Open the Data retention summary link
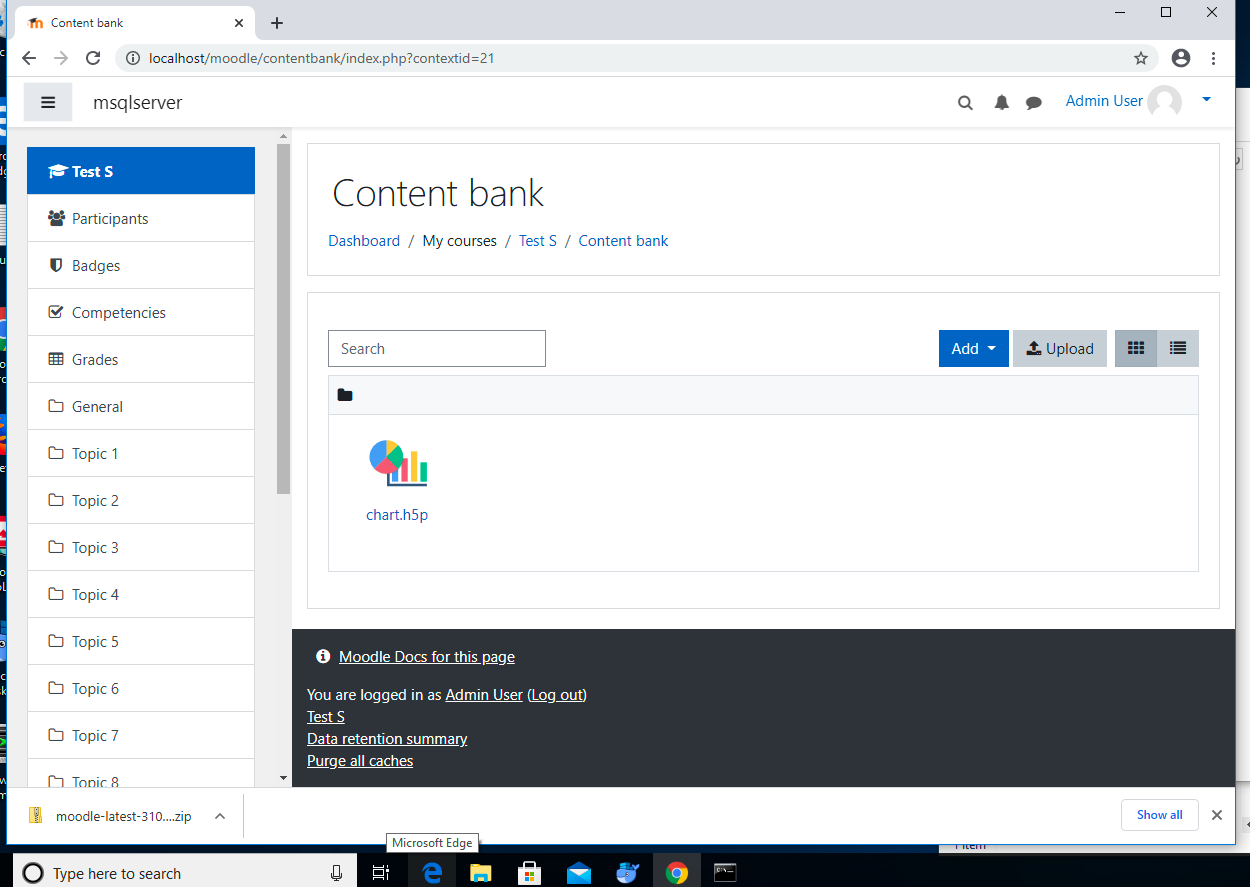 pos(387,738)
